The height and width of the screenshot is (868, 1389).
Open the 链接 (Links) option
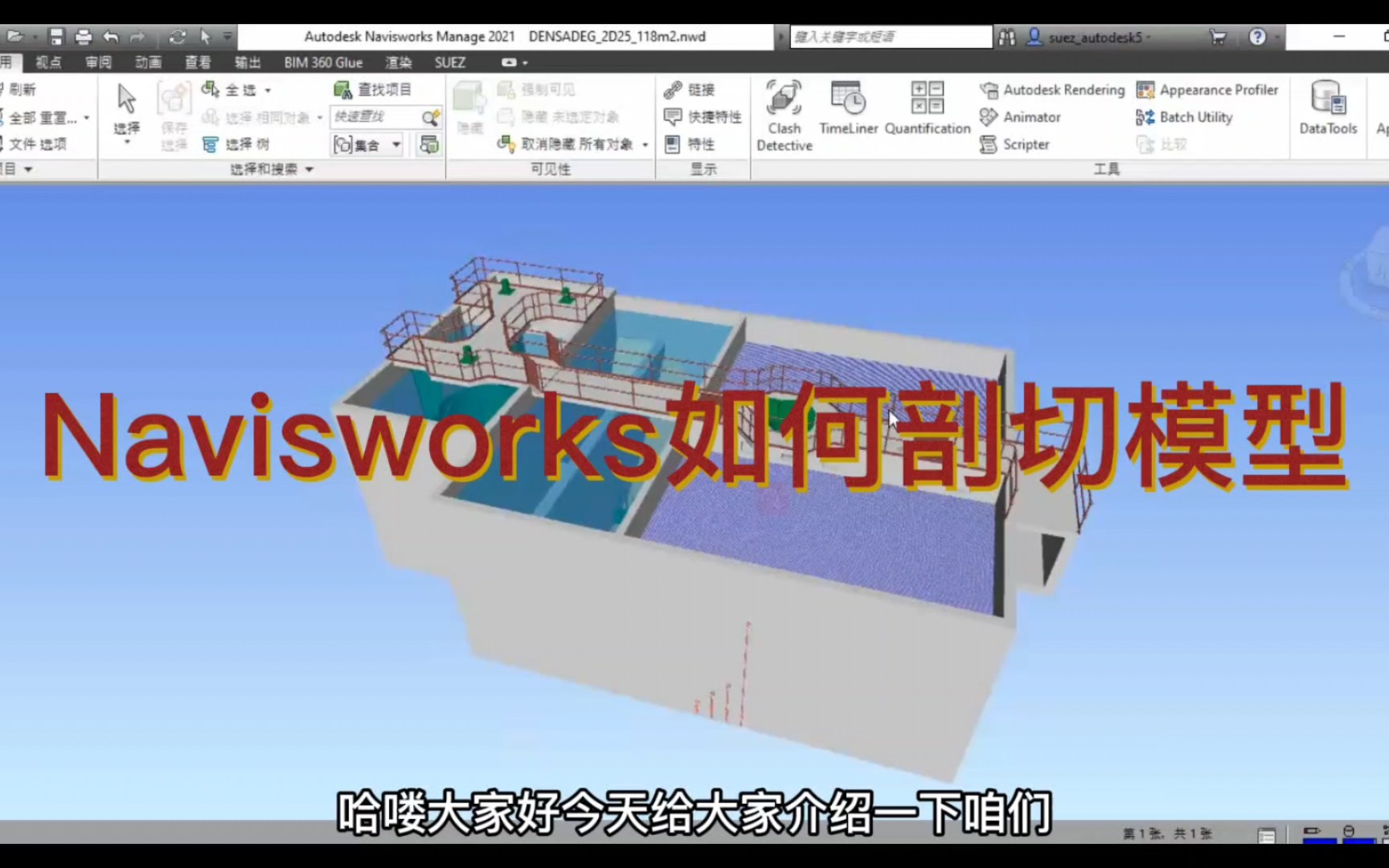pos(690,90)
